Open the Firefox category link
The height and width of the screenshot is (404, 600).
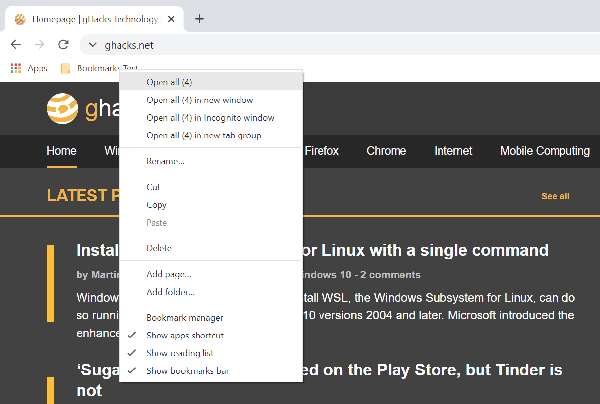[x=322, y=151]
